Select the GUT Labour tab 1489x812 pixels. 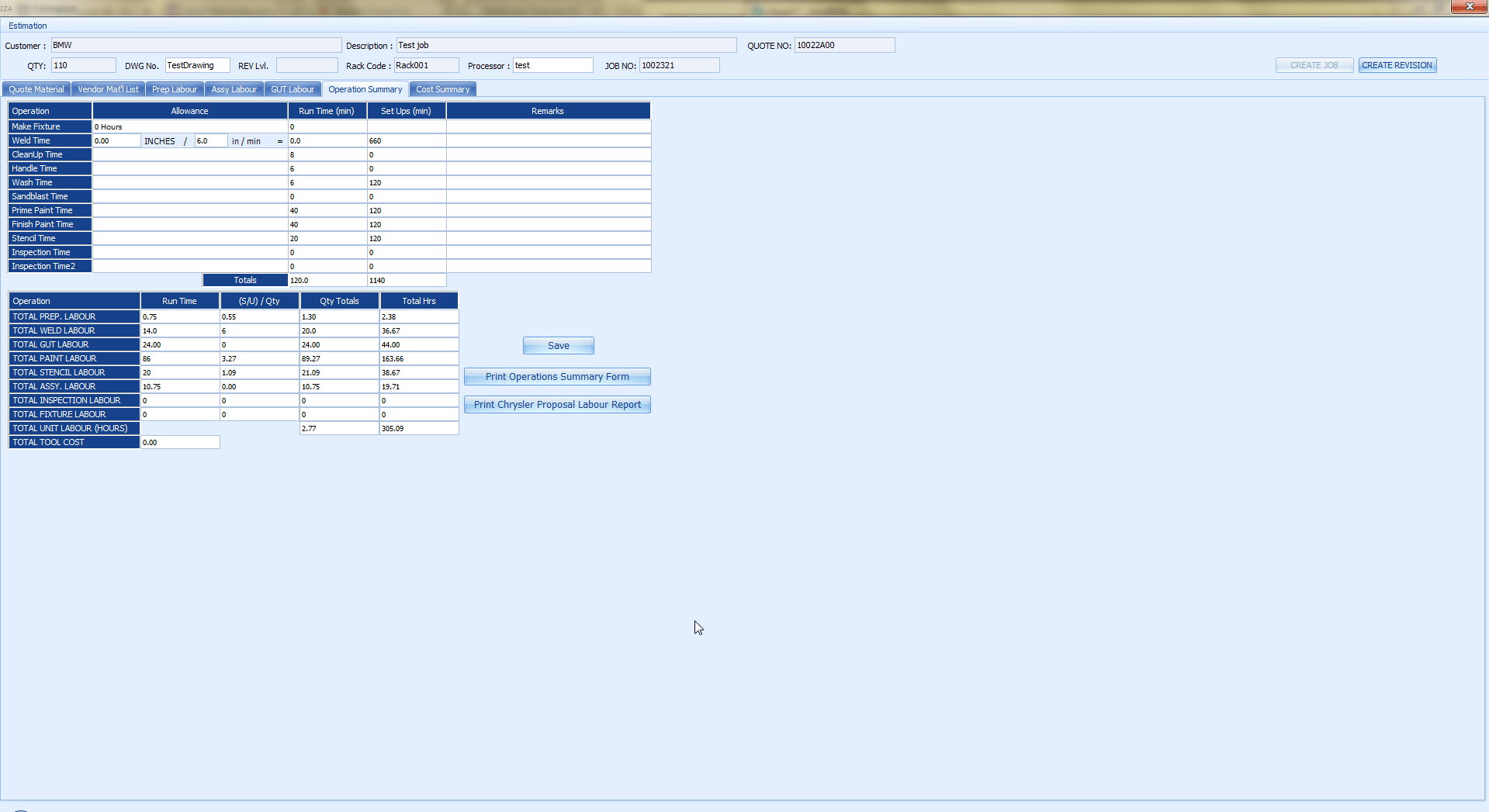point(293,89)
